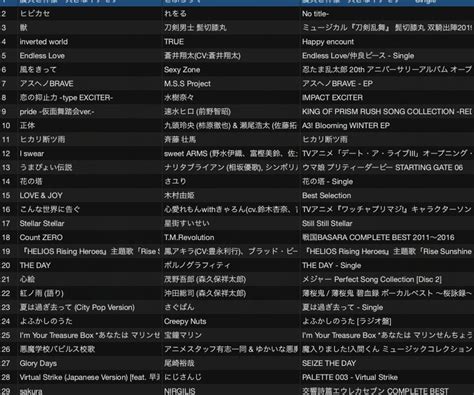Select album "メジャー Perfect Song Collection [Disc 2]"
The height and width of the screenshot is (395, 474).
point(372,279)
